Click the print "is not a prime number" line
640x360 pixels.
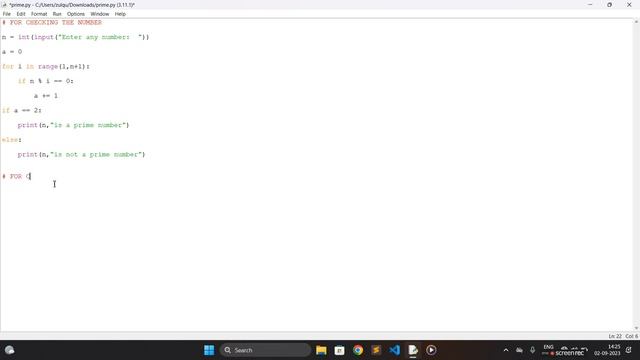click(x=81, y=155)
